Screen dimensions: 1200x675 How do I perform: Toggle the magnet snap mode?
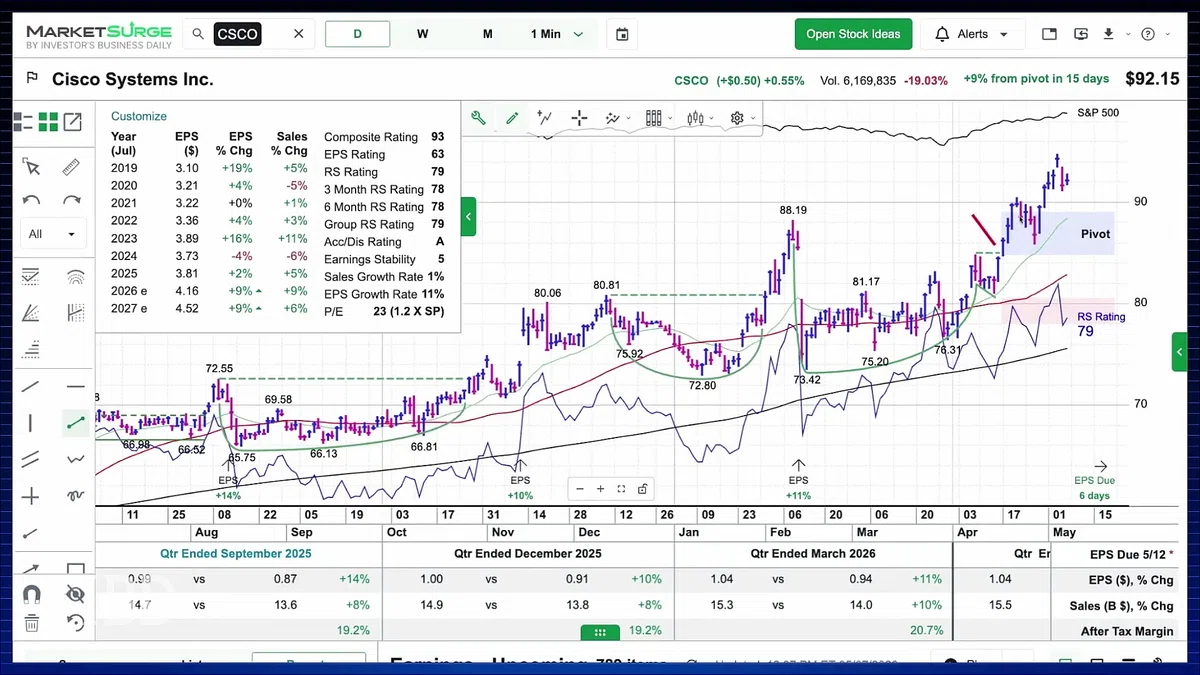[31, 594]
